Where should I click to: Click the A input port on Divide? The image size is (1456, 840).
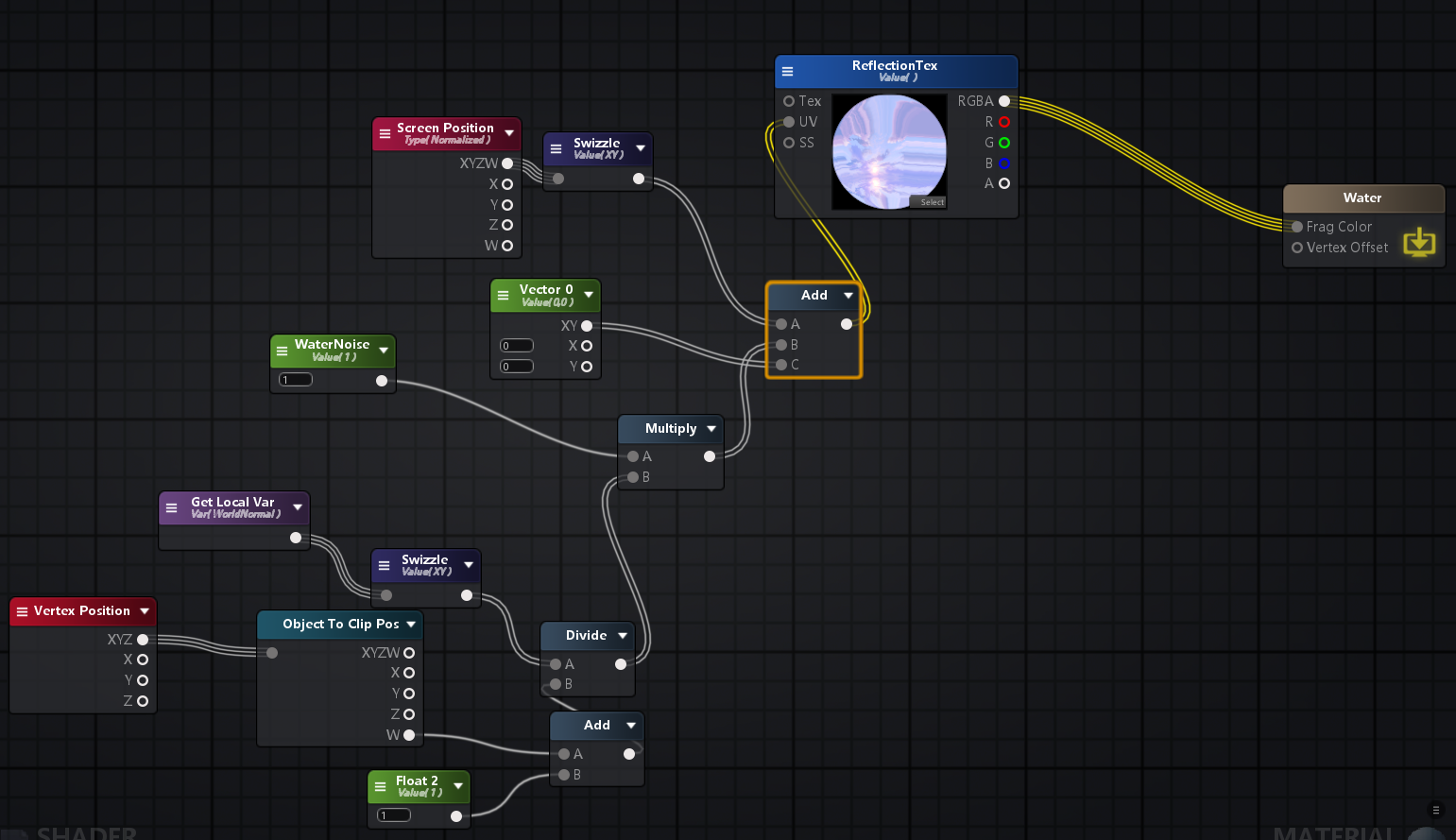pyautogui.click(x=556, y=664)
